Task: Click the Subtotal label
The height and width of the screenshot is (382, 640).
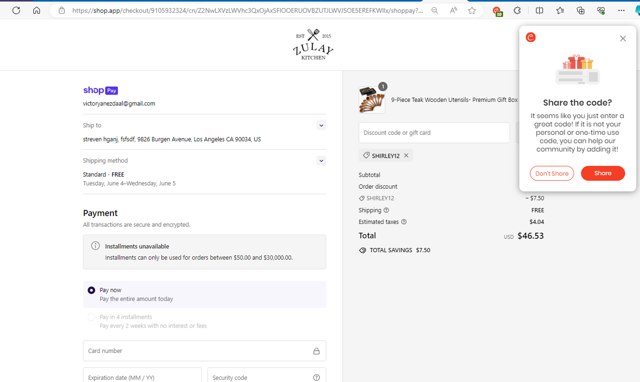Action: [369, 175]
